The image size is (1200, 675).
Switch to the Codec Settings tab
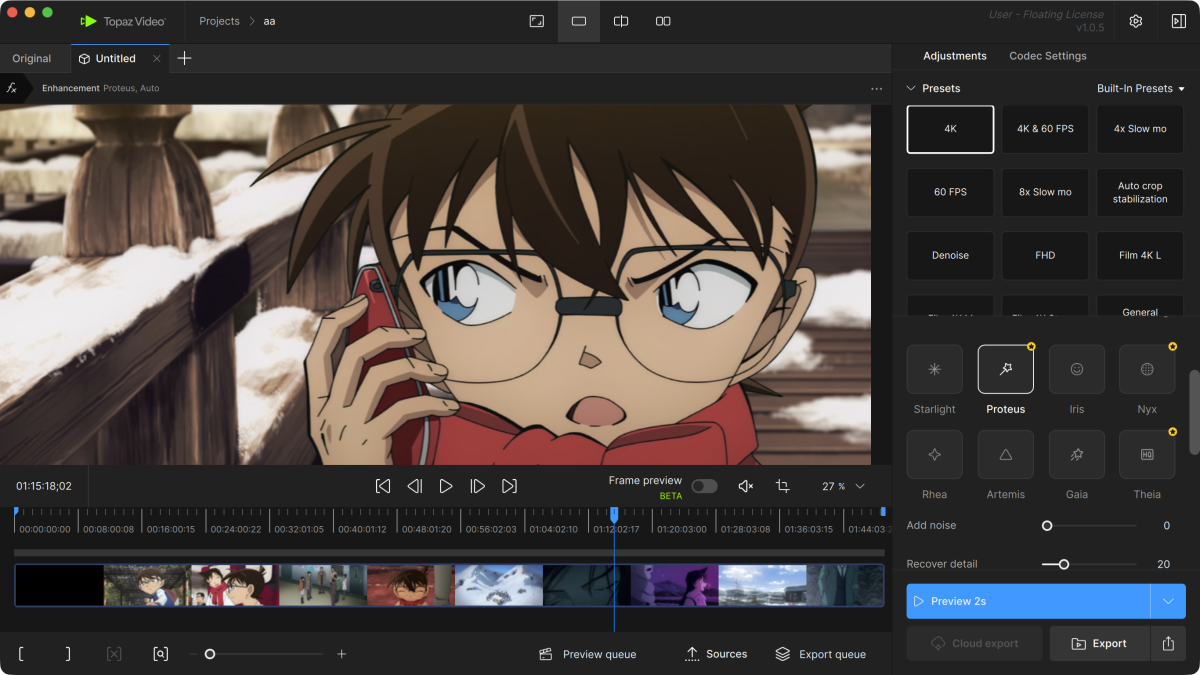point(1047,56)
